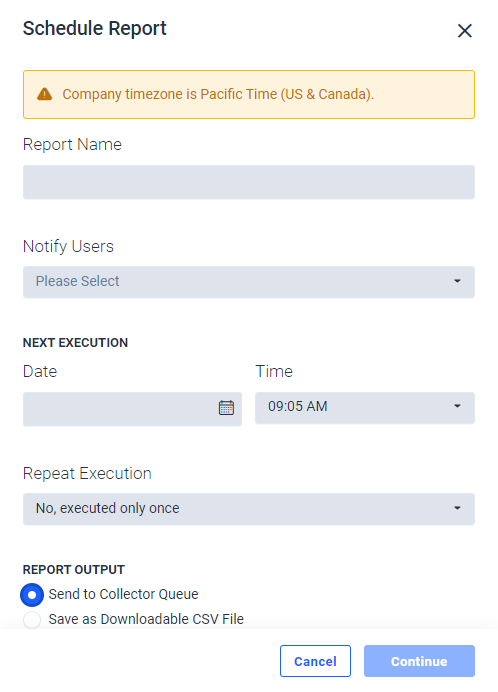Click the Schedule Report dialog title
Viewport: 498px width, 692px height.
tap(94, 29)
